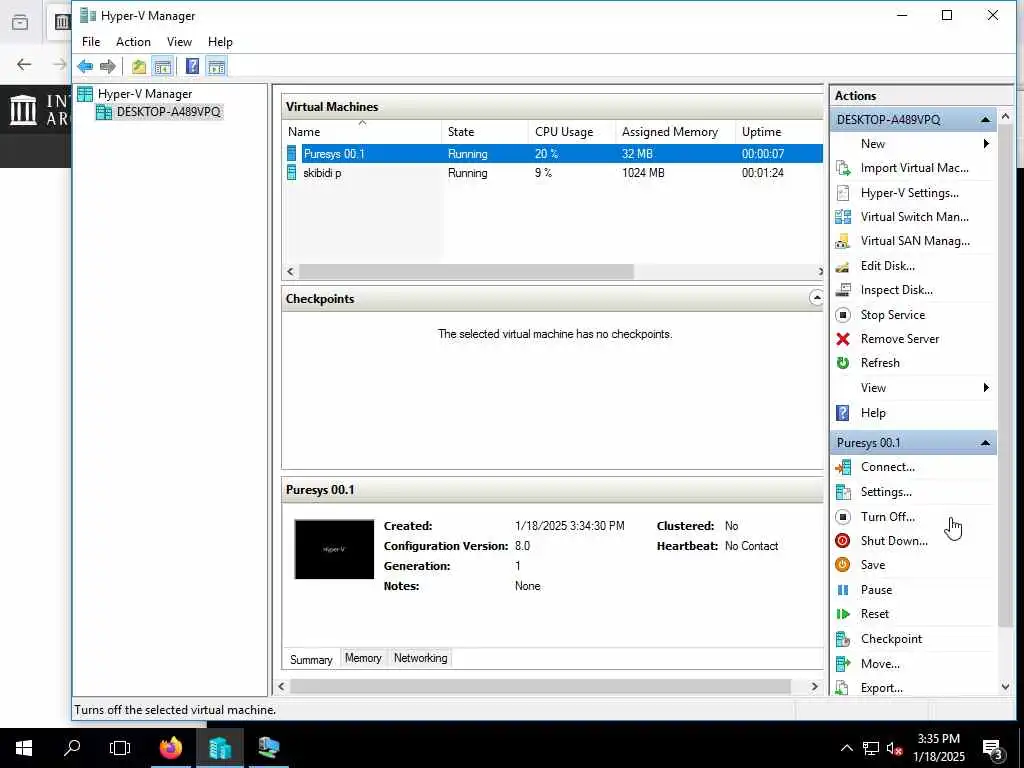Open Firefox from the taskbar

171,748
